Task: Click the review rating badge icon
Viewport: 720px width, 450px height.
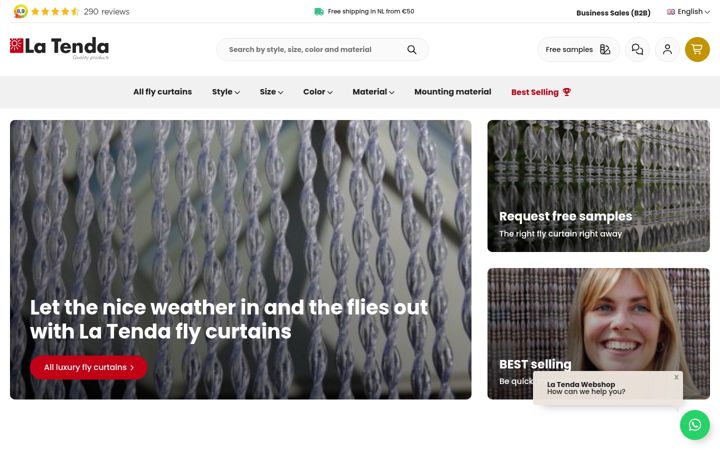Action: 20,11
